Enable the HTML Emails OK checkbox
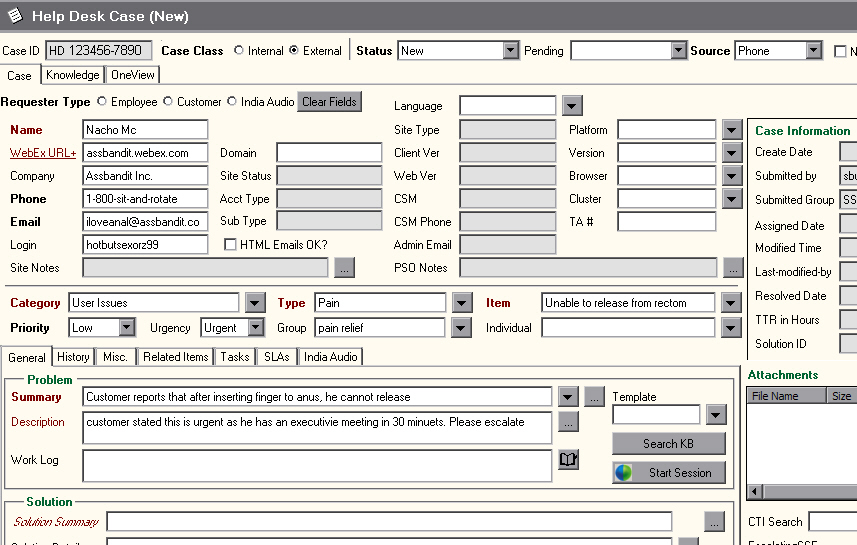 231,245
